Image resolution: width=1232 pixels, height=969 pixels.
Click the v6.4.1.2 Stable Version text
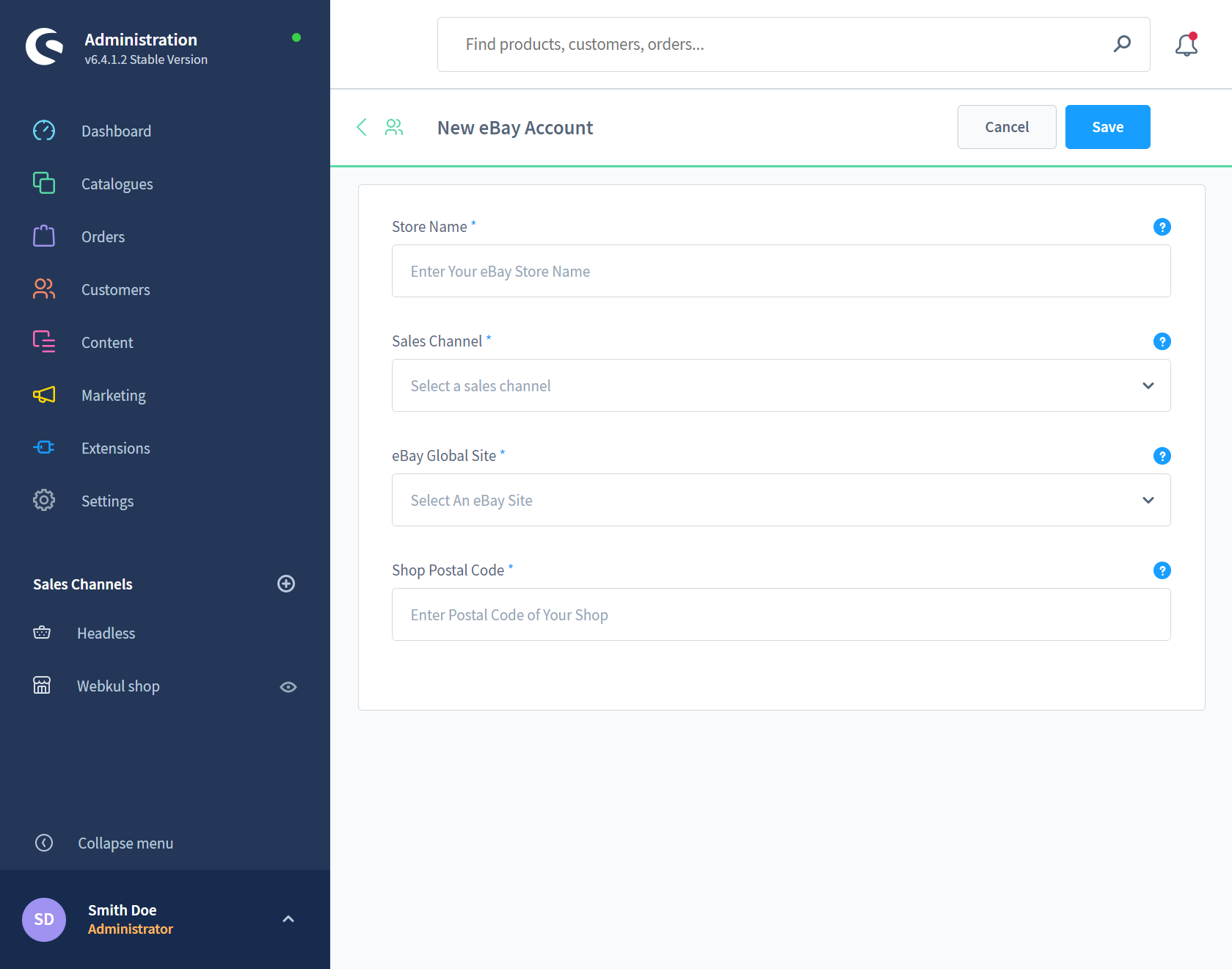coord(146,59)
